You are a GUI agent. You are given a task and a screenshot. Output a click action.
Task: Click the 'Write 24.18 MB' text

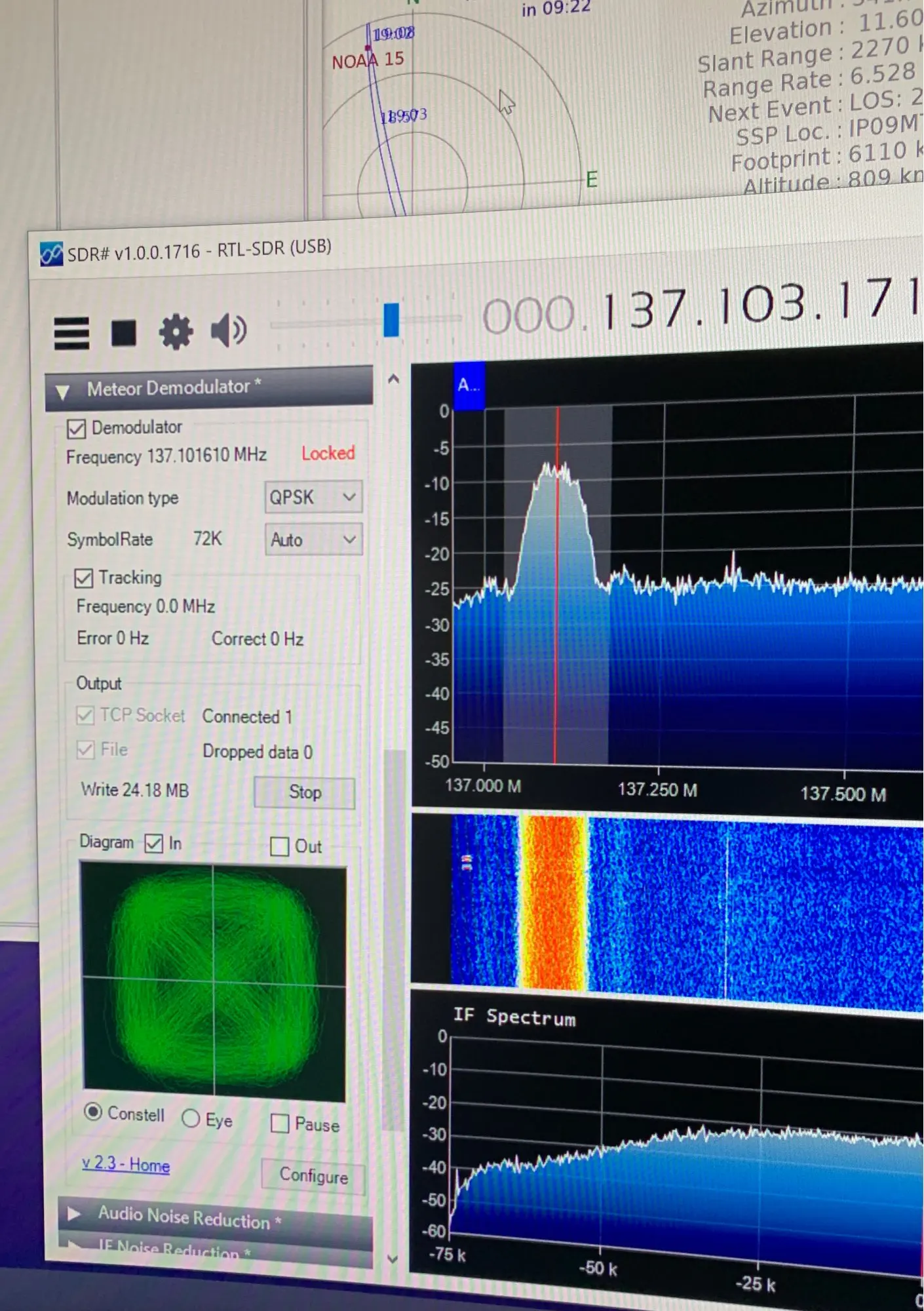tap(135, 790)
